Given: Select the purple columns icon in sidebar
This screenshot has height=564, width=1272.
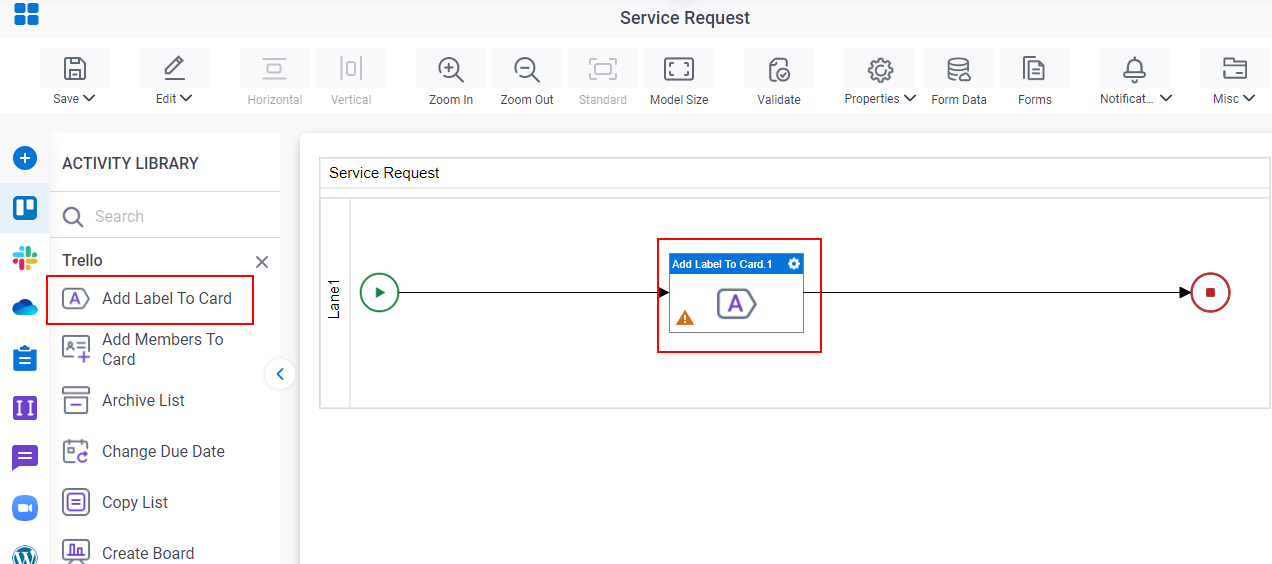Looking at the screenshot, I should 25,408.
